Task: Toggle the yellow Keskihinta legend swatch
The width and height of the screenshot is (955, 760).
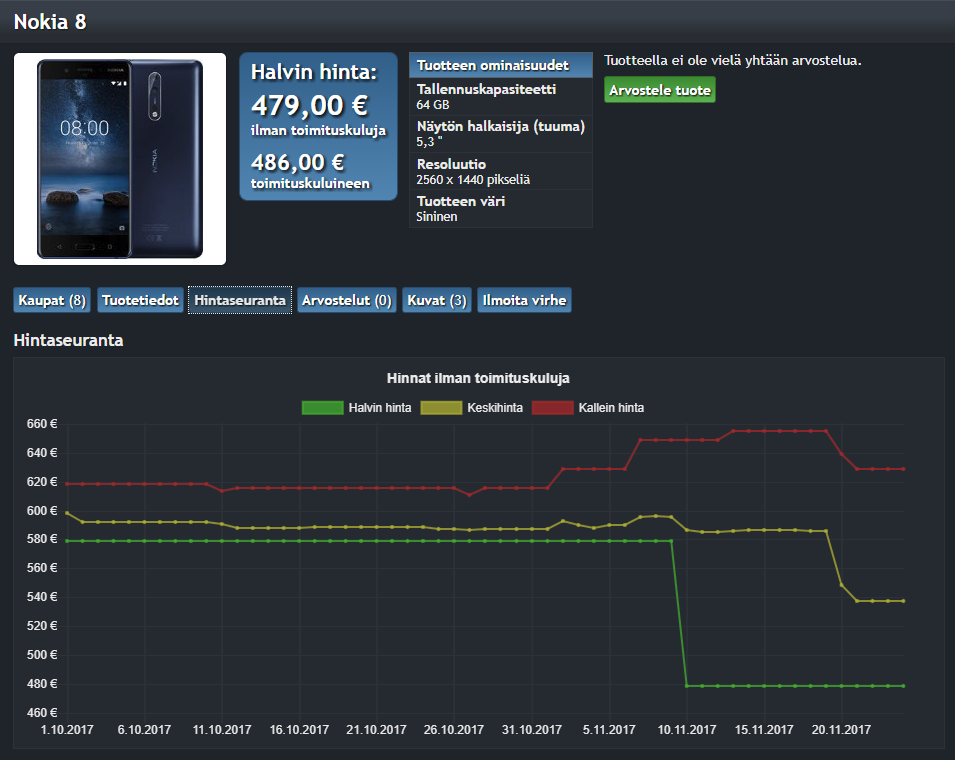Action: pos(441,408)
